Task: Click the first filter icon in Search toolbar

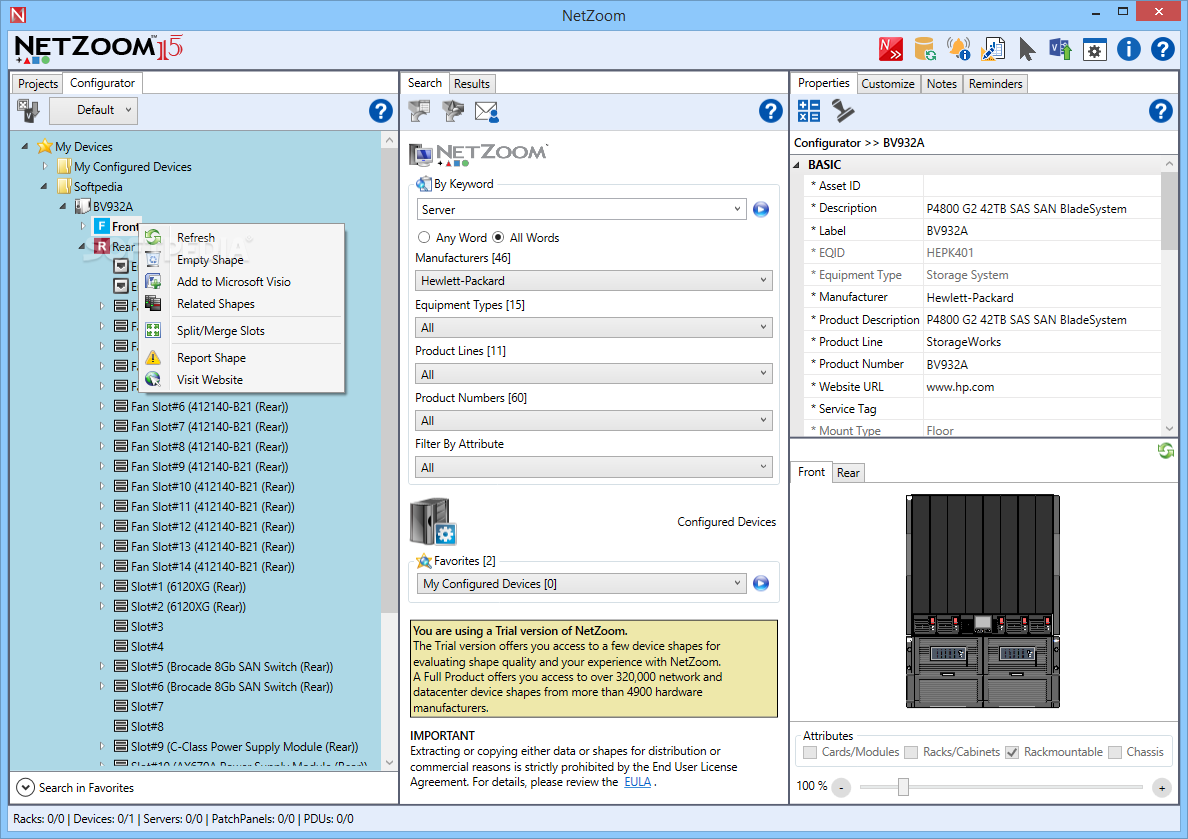Action: click(419, 111)
